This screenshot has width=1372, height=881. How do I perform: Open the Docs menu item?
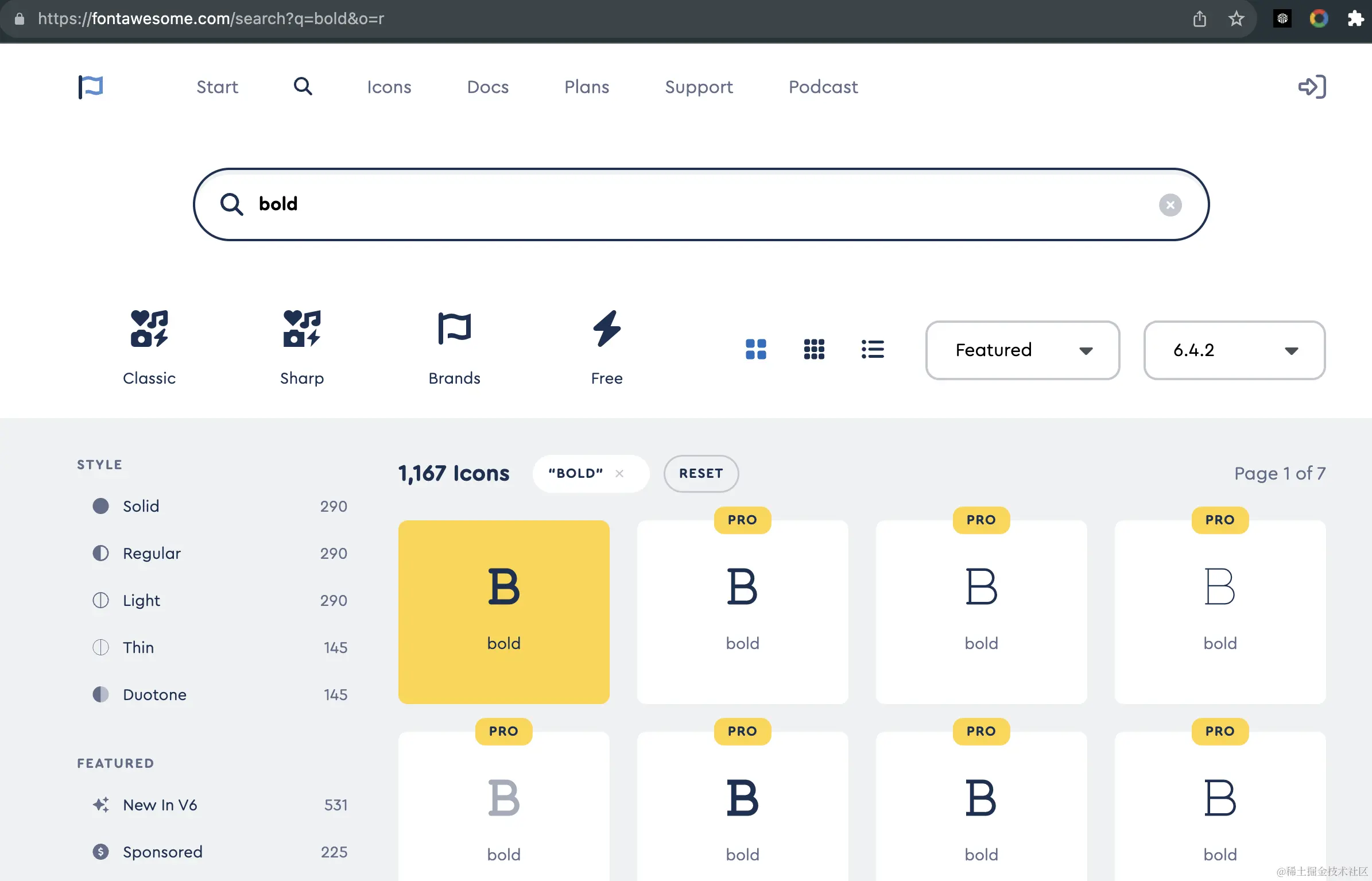coord(487,87)
